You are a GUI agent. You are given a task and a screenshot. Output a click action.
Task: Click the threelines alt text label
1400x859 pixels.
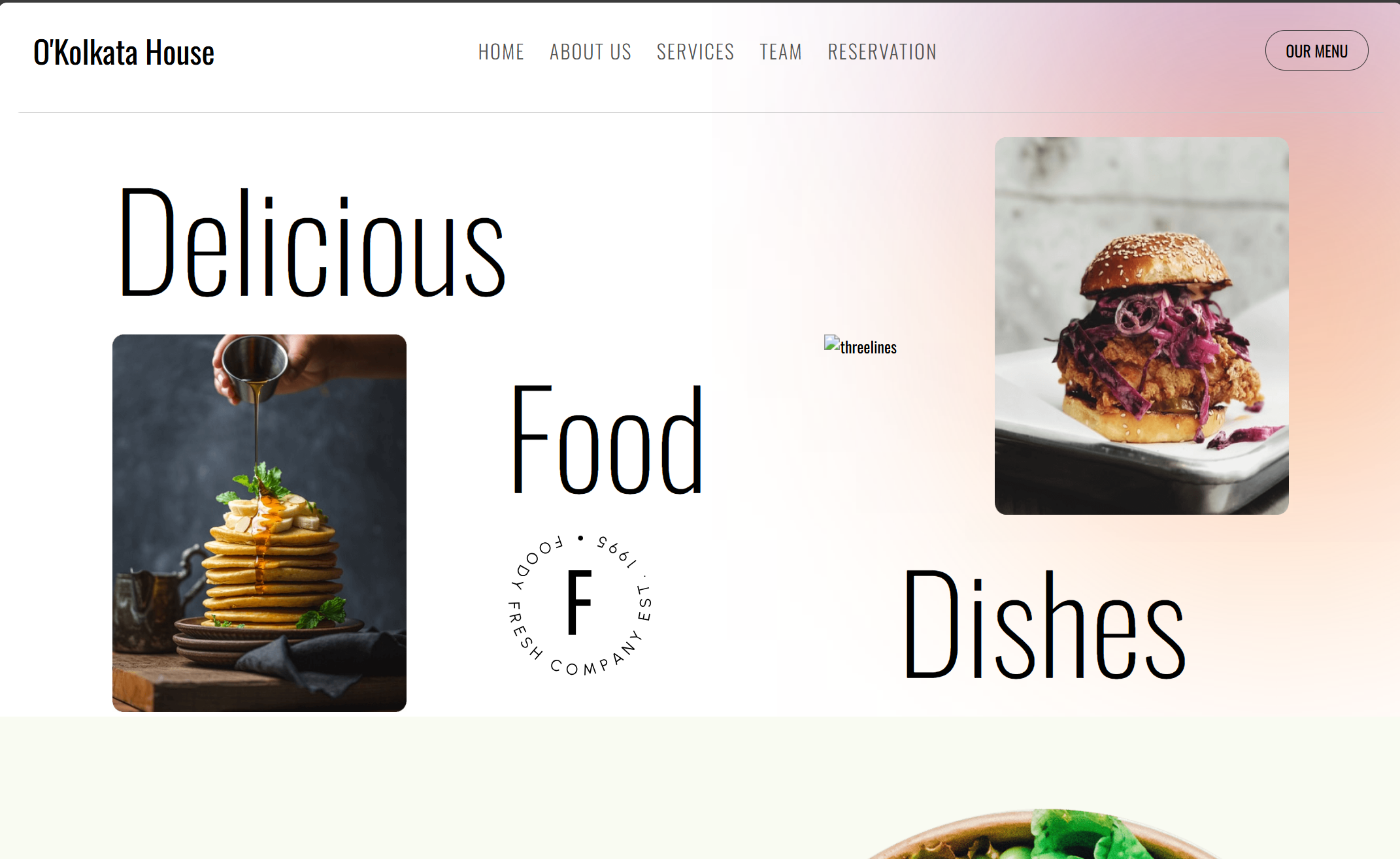[869, 348]
